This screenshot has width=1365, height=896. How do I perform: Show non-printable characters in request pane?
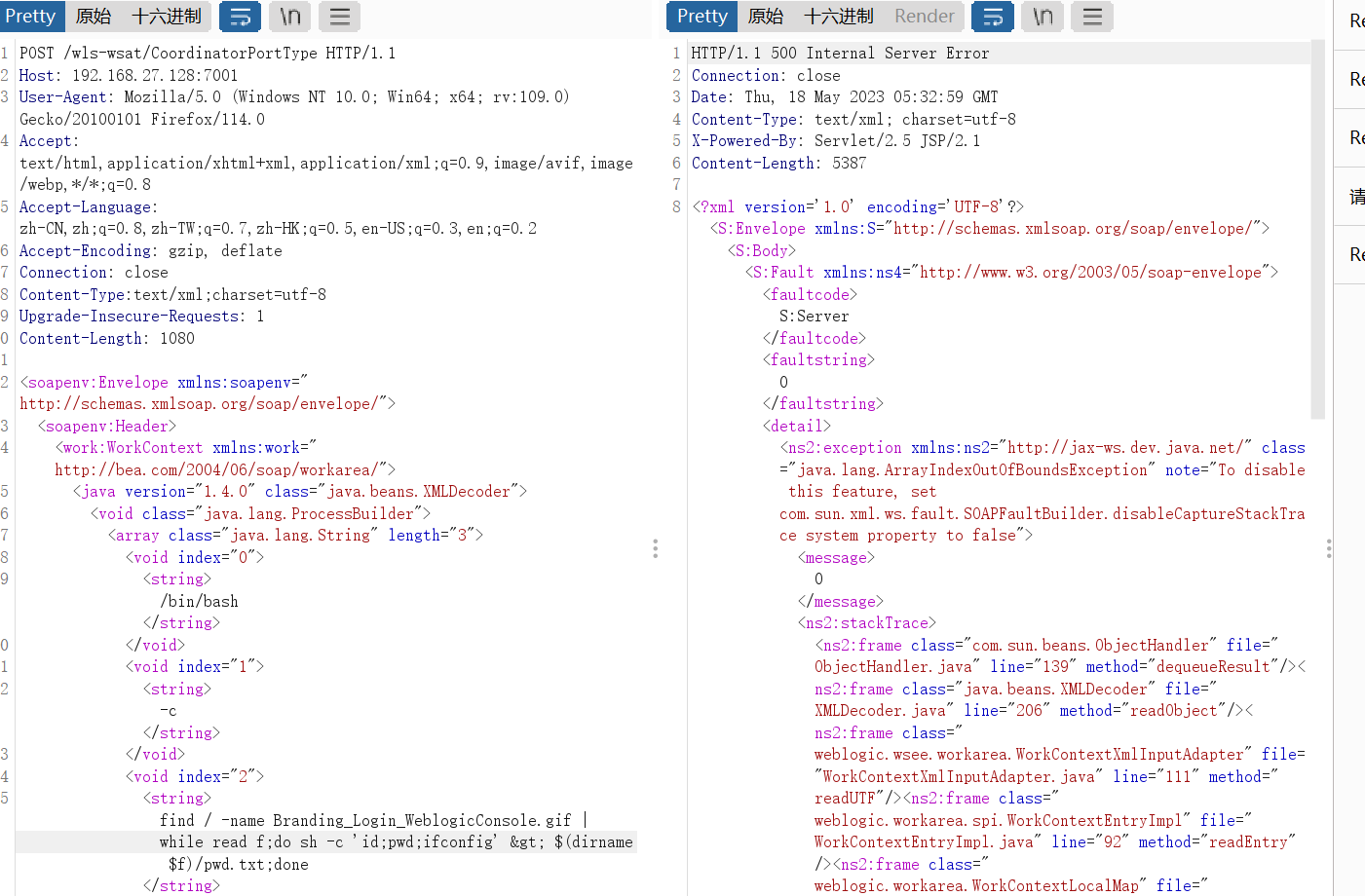pyautogui.click(x=290, y=17)
